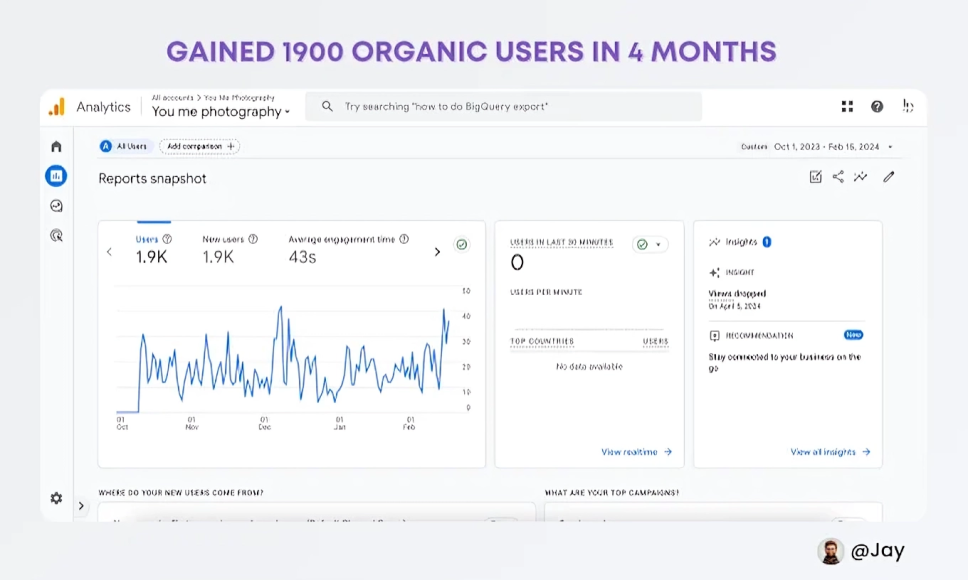Click the Help question mark icon
Screen dimensions: 968x580
(877, 107)
